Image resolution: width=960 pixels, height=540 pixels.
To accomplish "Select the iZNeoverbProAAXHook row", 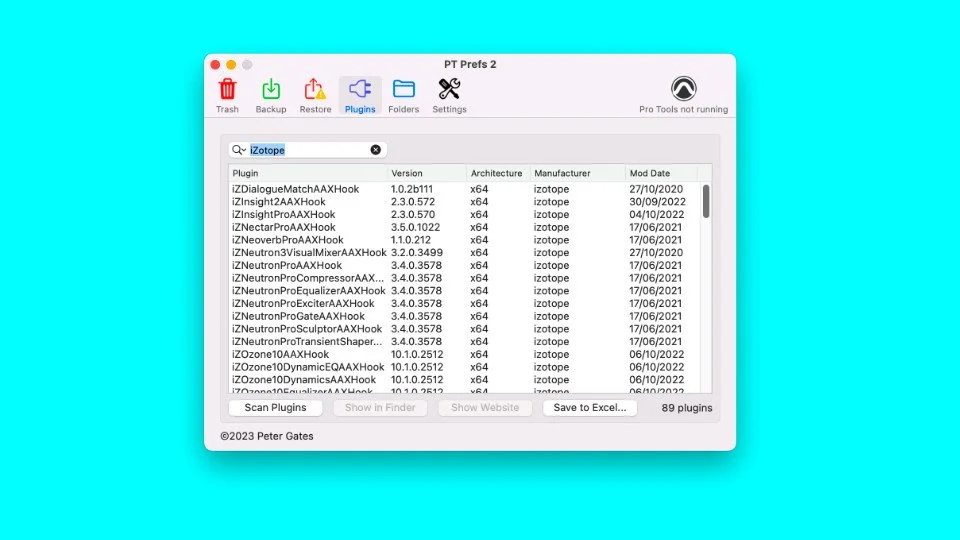I will [464, 240].
